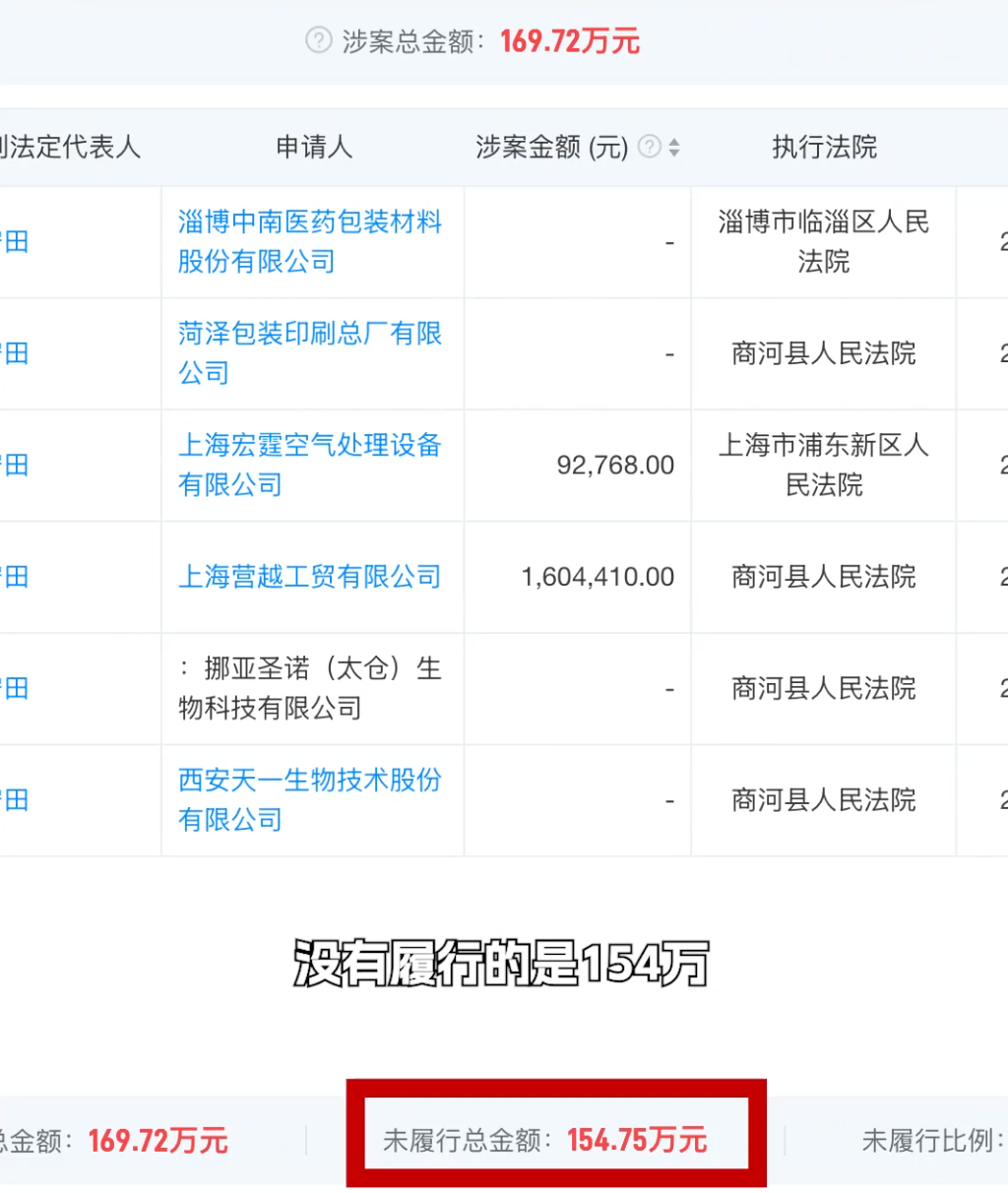Click the 执行法院 column header
1008x1193 pixels.
824,148
